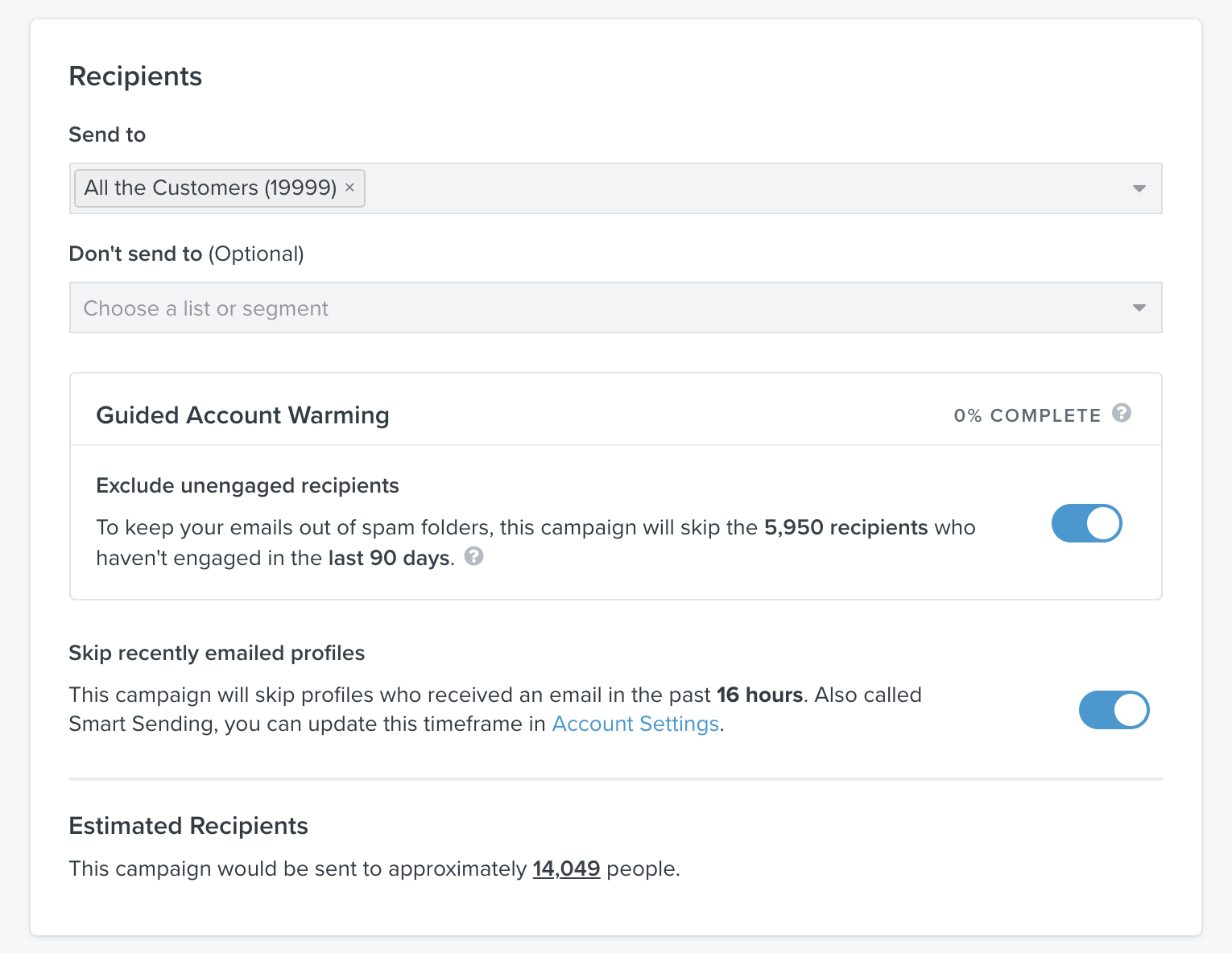This screenshot has width=1232, height=953.
Task: Click the Choose a list or segment placeholder
Action: pos(206,308)
